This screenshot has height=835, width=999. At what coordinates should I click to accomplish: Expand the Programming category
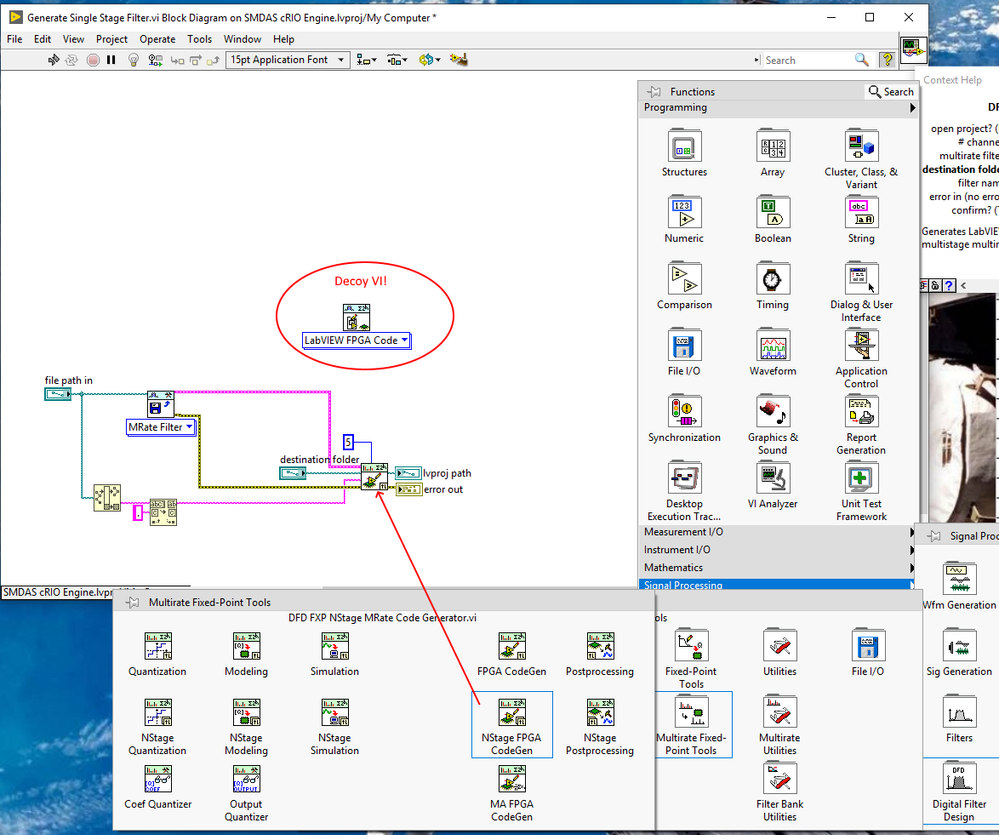(x=779, y=108)
